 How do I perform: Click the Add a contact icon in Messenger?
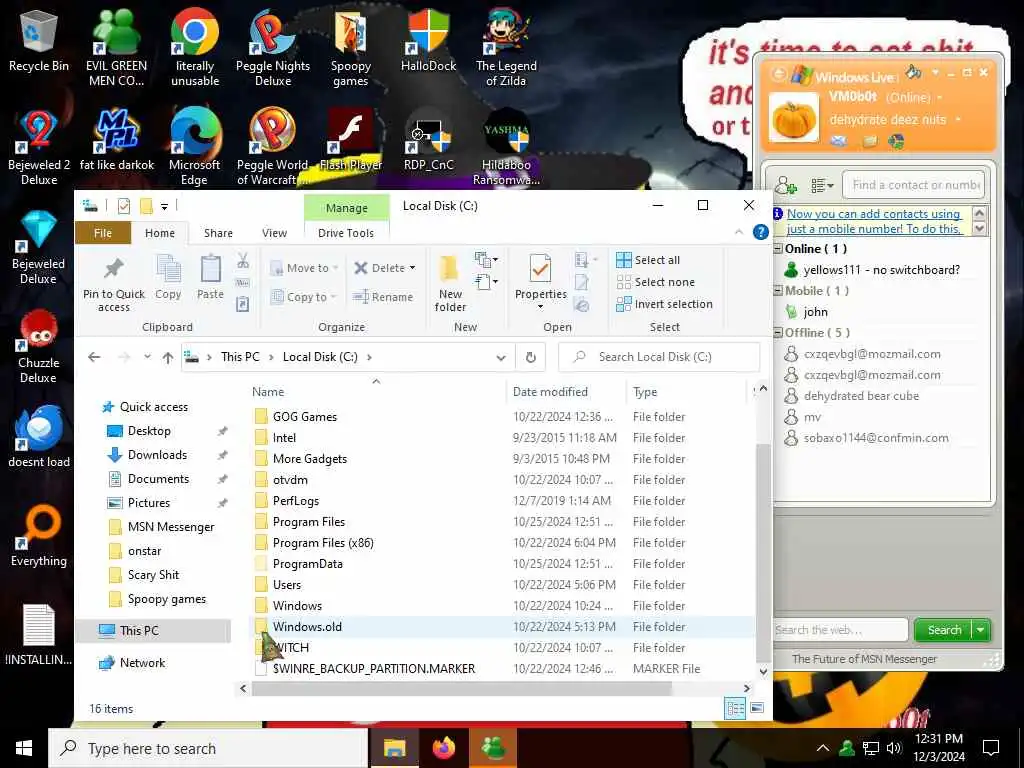tap(786, 186)
